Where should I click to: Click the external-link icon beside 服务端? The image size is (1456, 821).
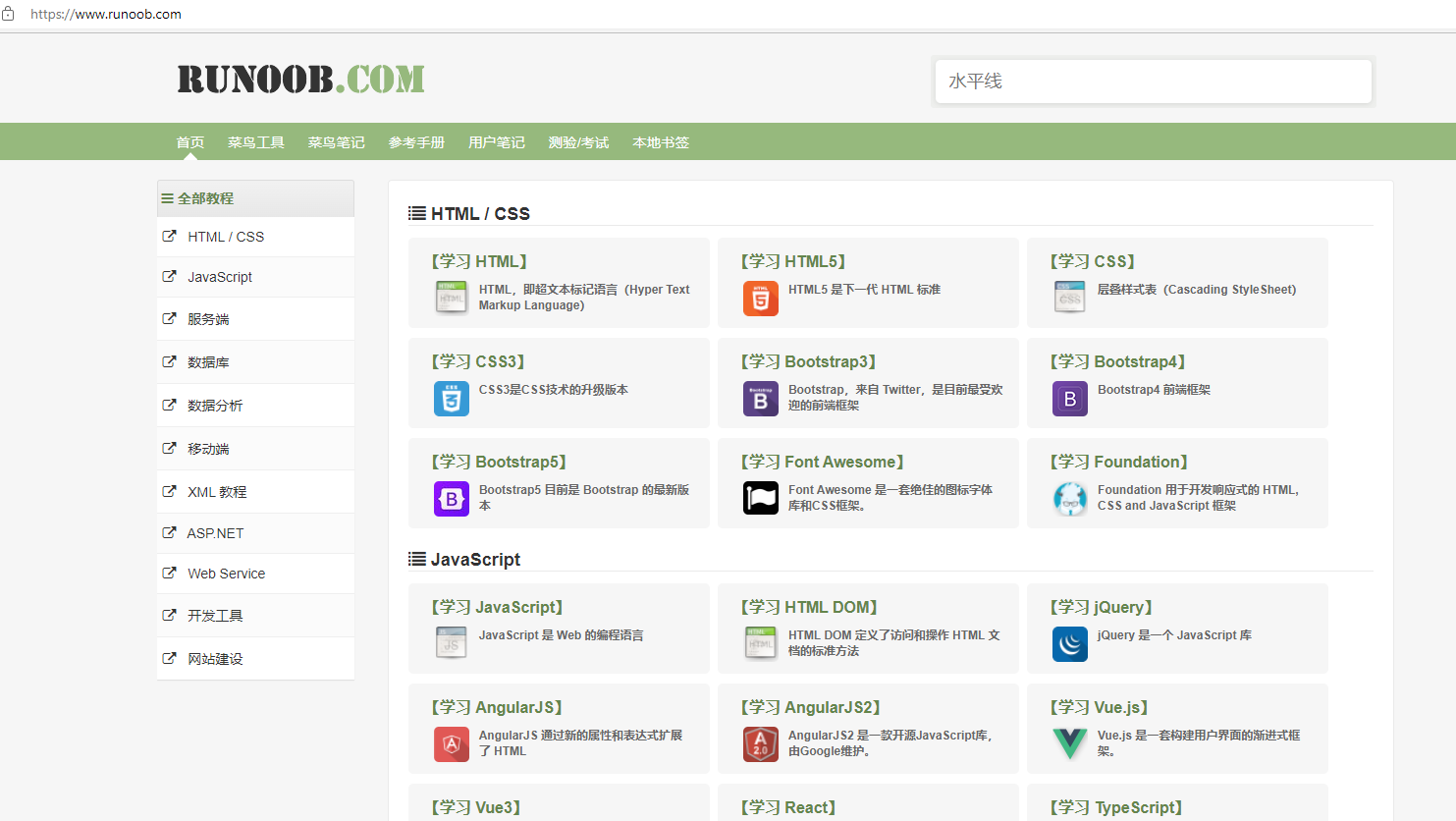pos(169,318)
